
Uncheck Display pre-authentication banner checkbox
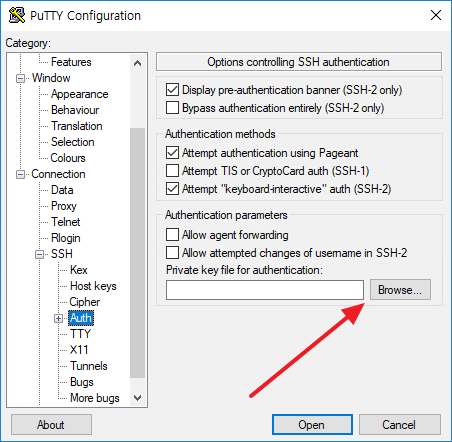pos(172,90)
